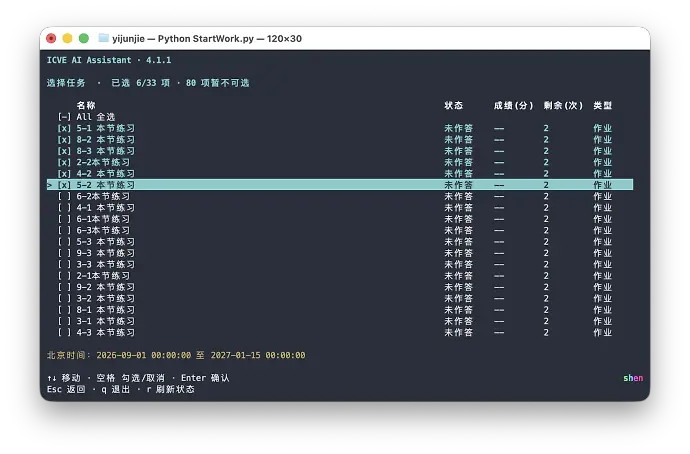690x454 pixels.
Task: Click the yellow minimize window button
Action: point(67,38)
